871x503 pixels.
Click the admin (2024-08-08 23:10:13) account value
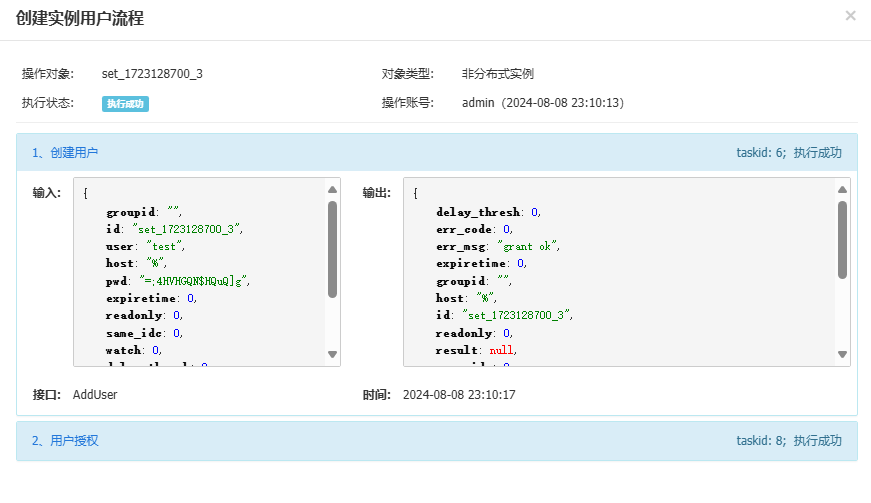543,103
